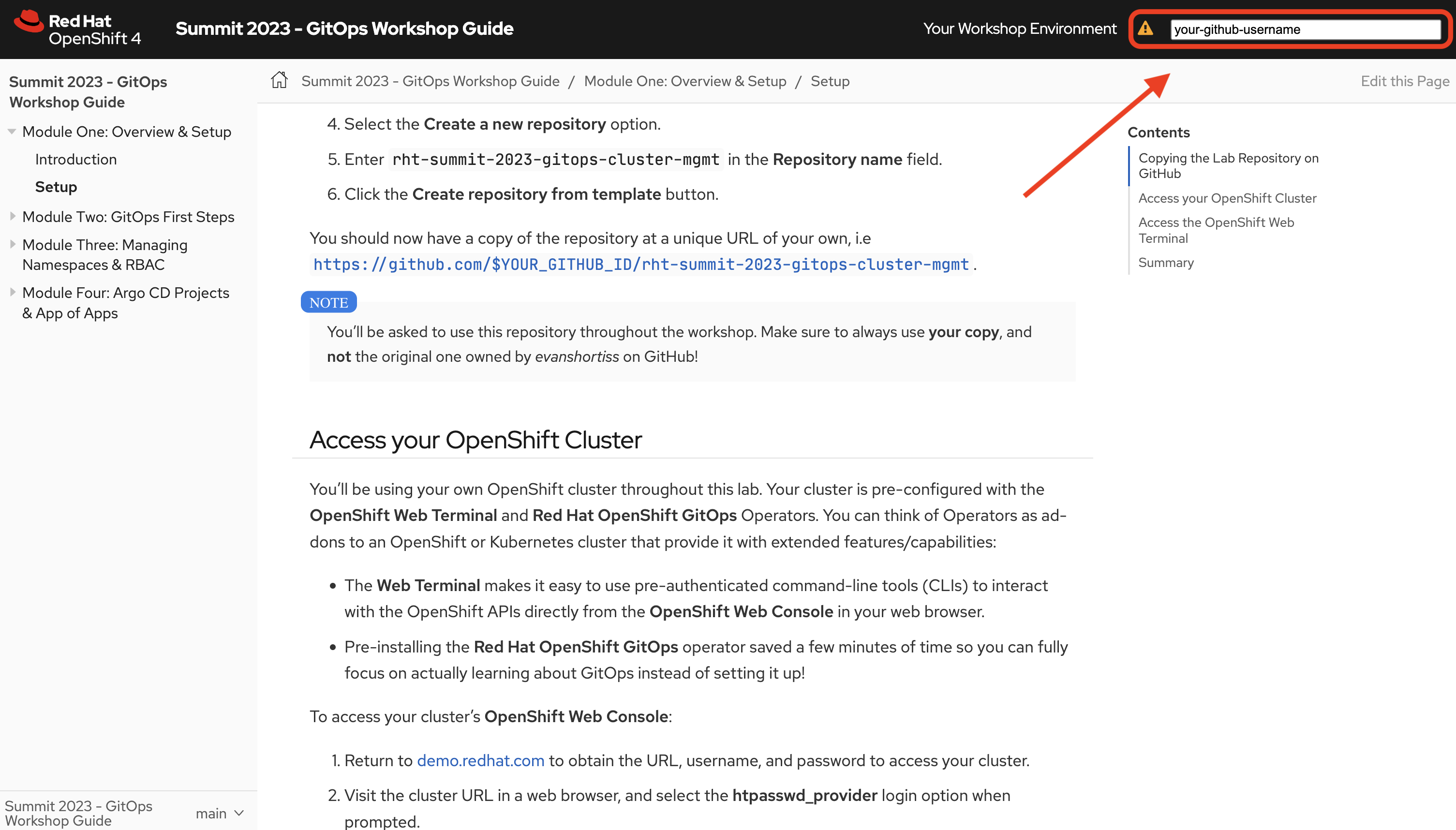Viewport: 1456px width, 830px height.
Task: Expand Module Three: Managing Namespaces & RBAC arrow
Action: pos(12,245)
